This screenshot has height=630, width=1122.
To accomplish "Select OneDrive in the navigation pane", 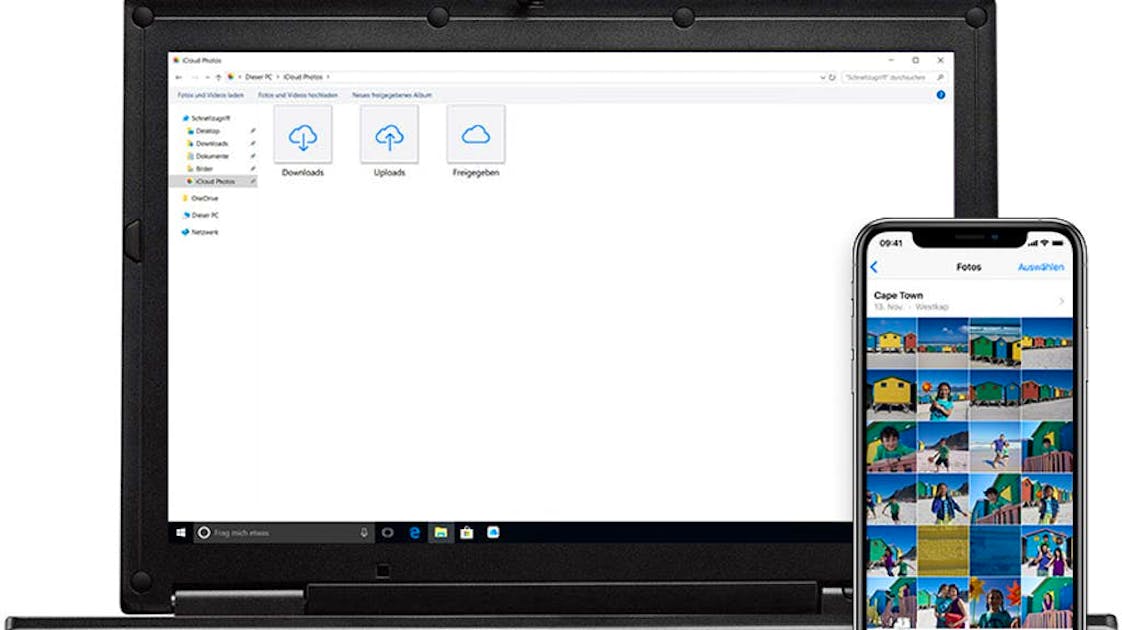I will point(204,198).
